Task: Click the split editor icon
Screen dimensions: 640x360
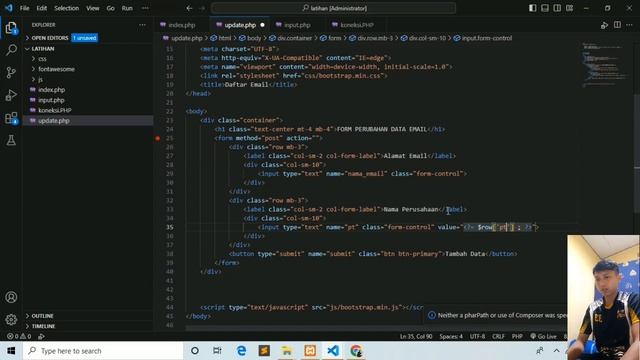Action: click(617, 25)
